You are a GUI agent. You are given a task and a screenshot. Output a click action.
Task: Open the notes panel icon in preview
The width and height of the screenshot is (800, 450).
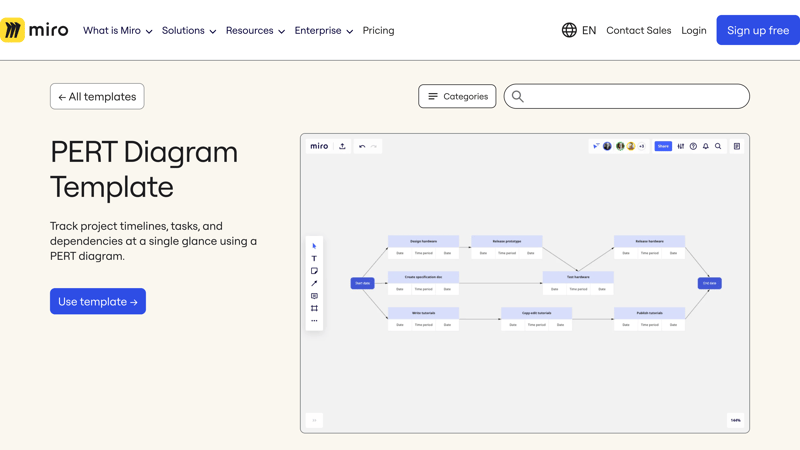737,146
